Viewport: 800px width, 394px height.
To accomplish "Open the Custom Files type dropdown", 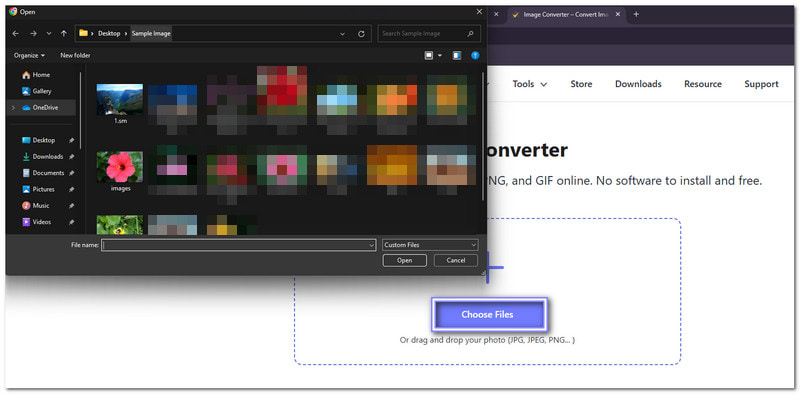I will [x=430, y=245].
